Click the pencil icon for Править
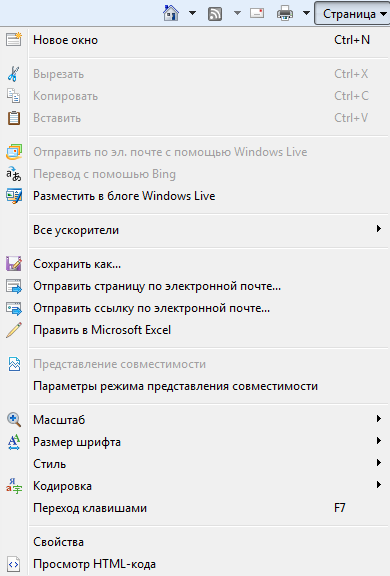Viewport: 390px width, 576px height. 14,330
